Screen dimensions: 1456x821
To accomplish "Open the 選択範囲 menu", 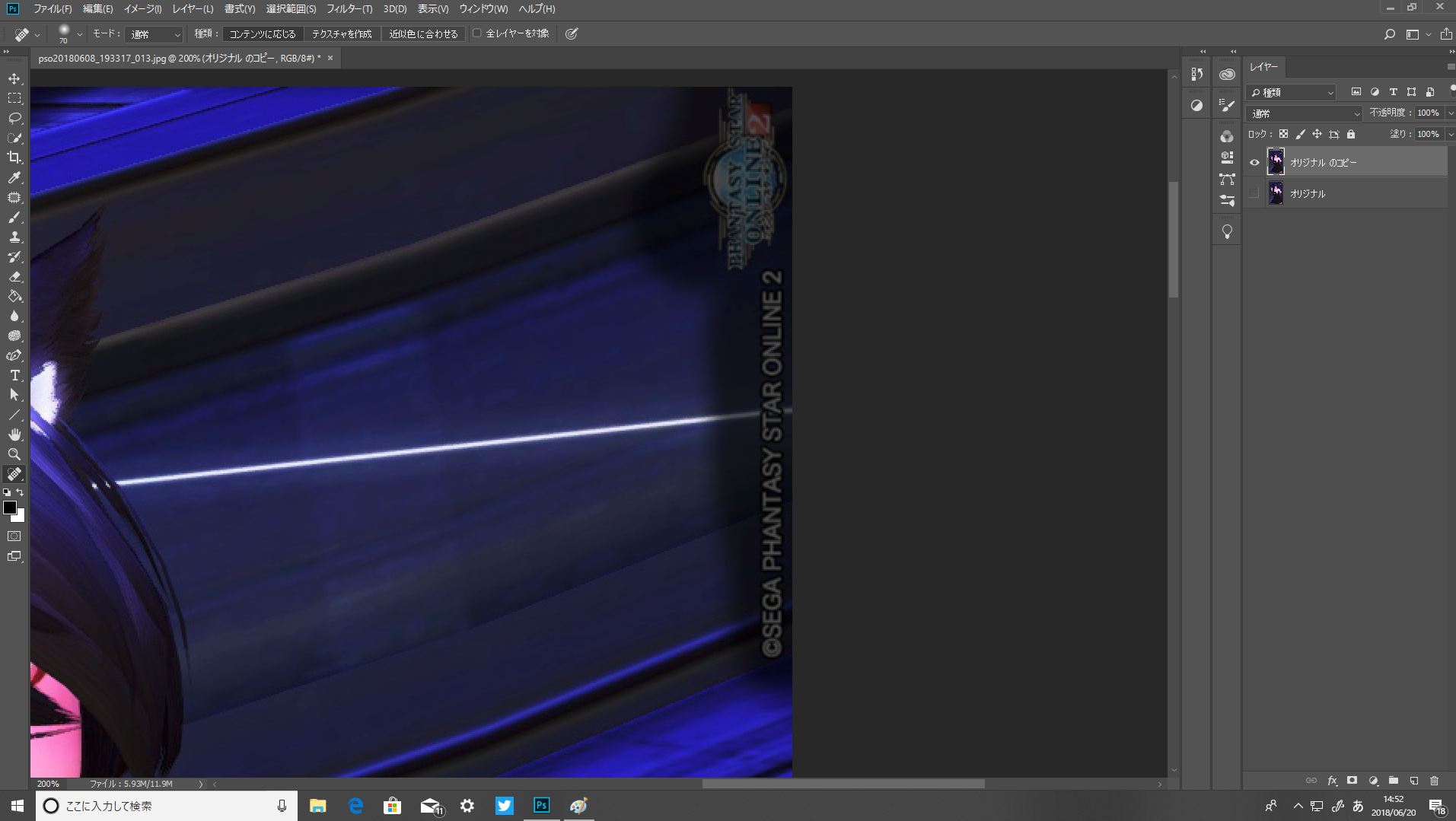I will (291, 9).
